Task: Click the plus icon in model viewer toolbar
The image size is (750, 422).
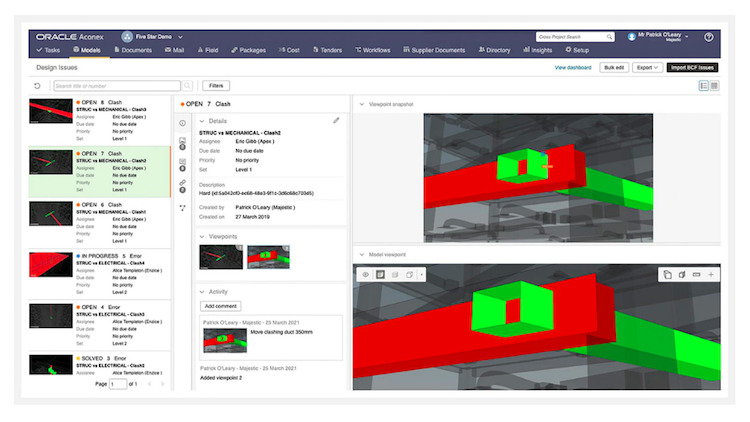Action: (x=711, y=274)
